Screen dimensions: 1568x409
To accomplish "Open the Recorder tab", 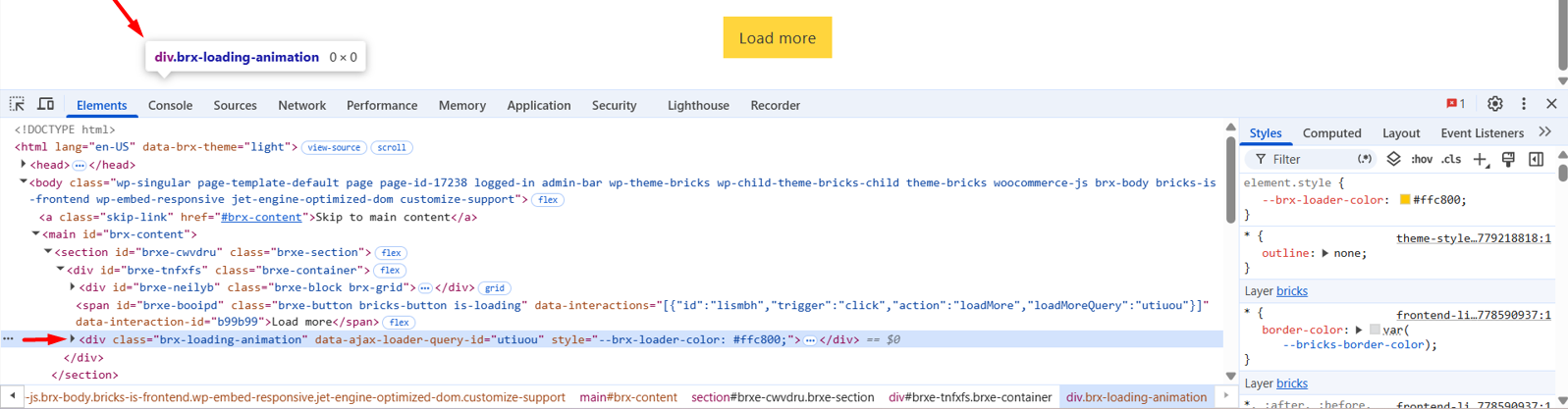I will coord(775,105).
